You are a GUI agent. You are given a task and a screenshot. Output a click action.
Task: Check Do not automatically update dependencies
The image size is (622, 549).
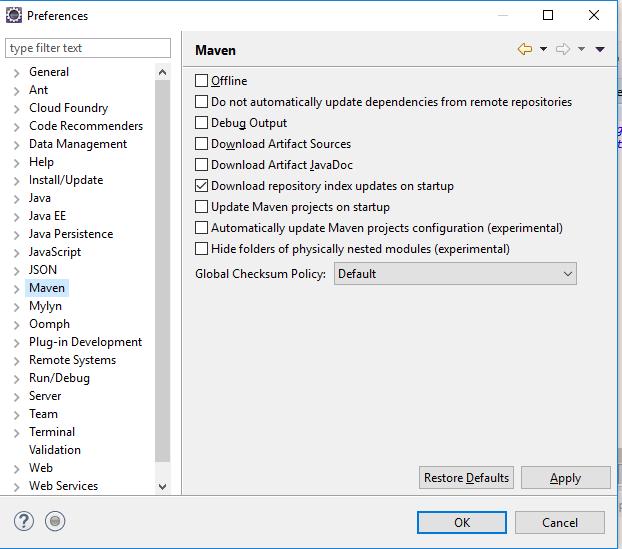201,102
